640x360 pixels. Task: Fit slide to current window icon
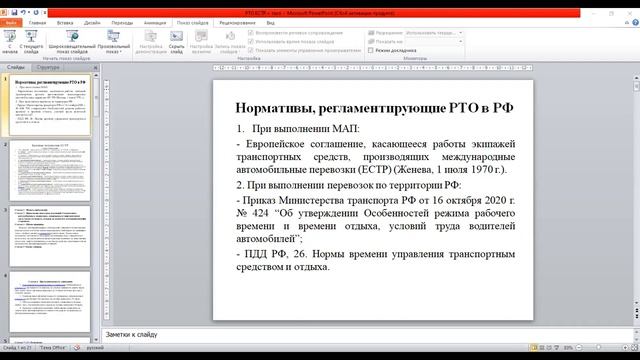634,348
